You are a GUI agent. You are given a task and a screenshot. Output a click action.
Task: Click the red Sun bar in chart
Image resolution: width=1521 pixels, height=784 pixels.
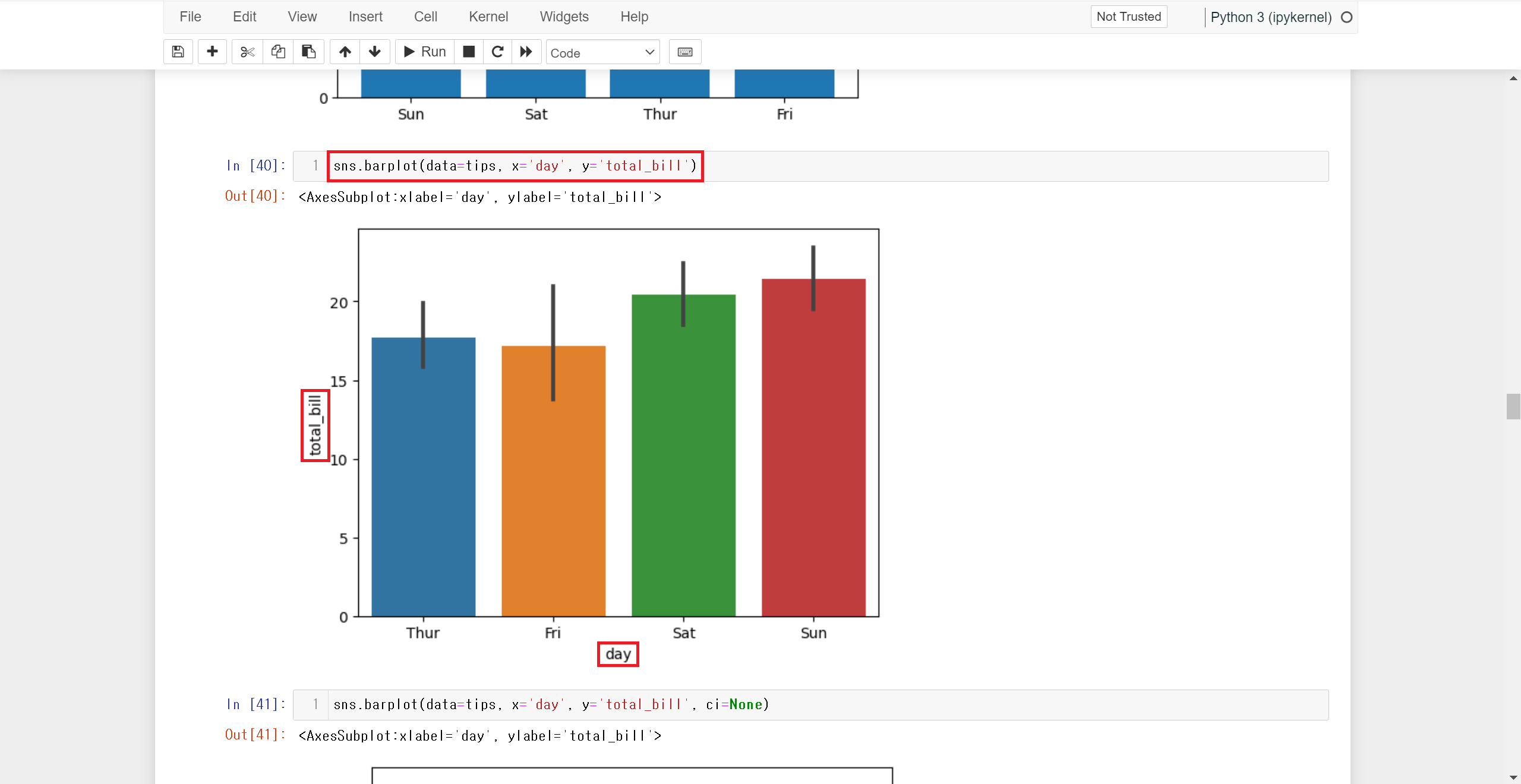click(813, 463)
